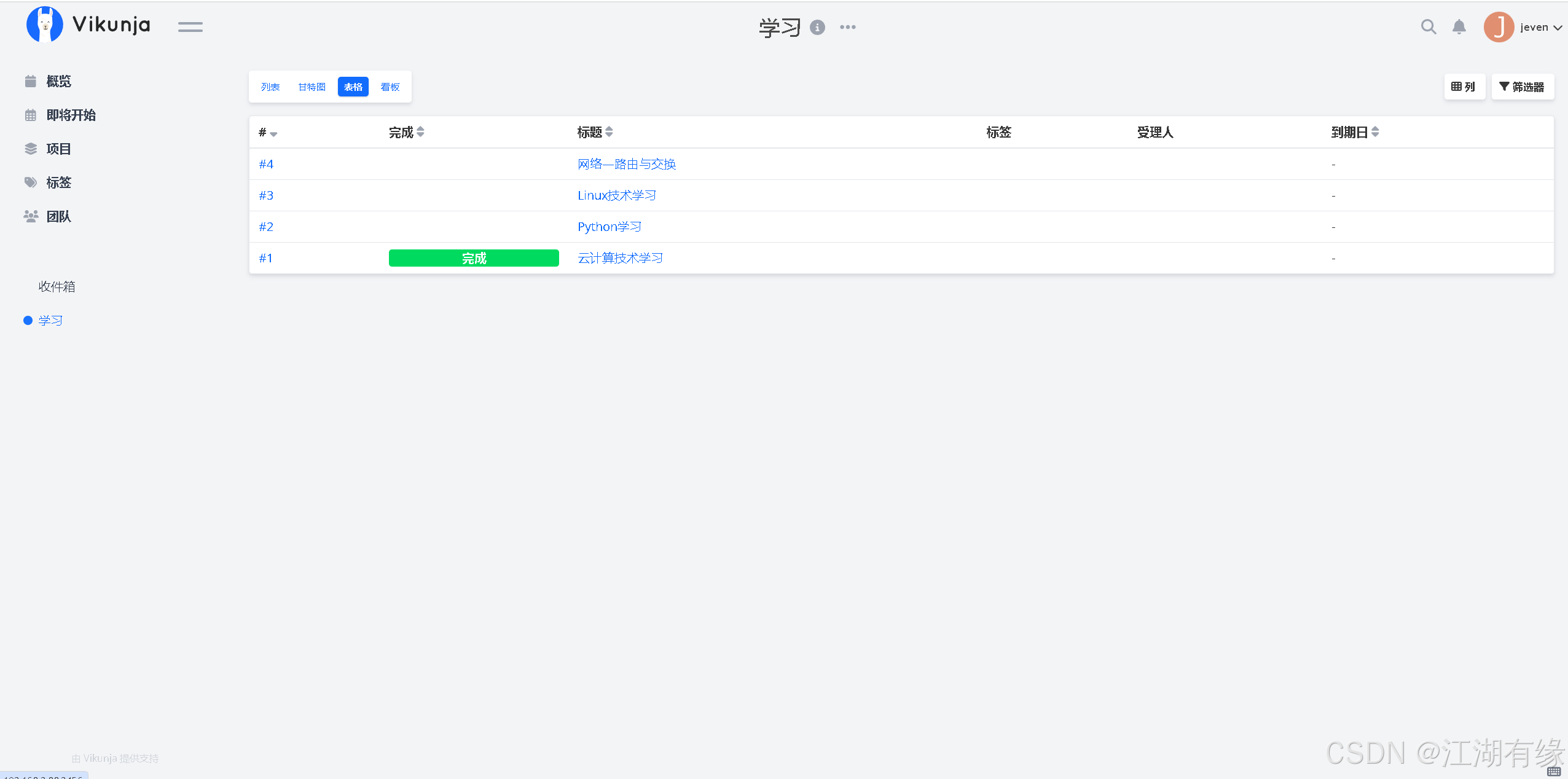
Task: Open task #2 link
Action: point(266,227)
